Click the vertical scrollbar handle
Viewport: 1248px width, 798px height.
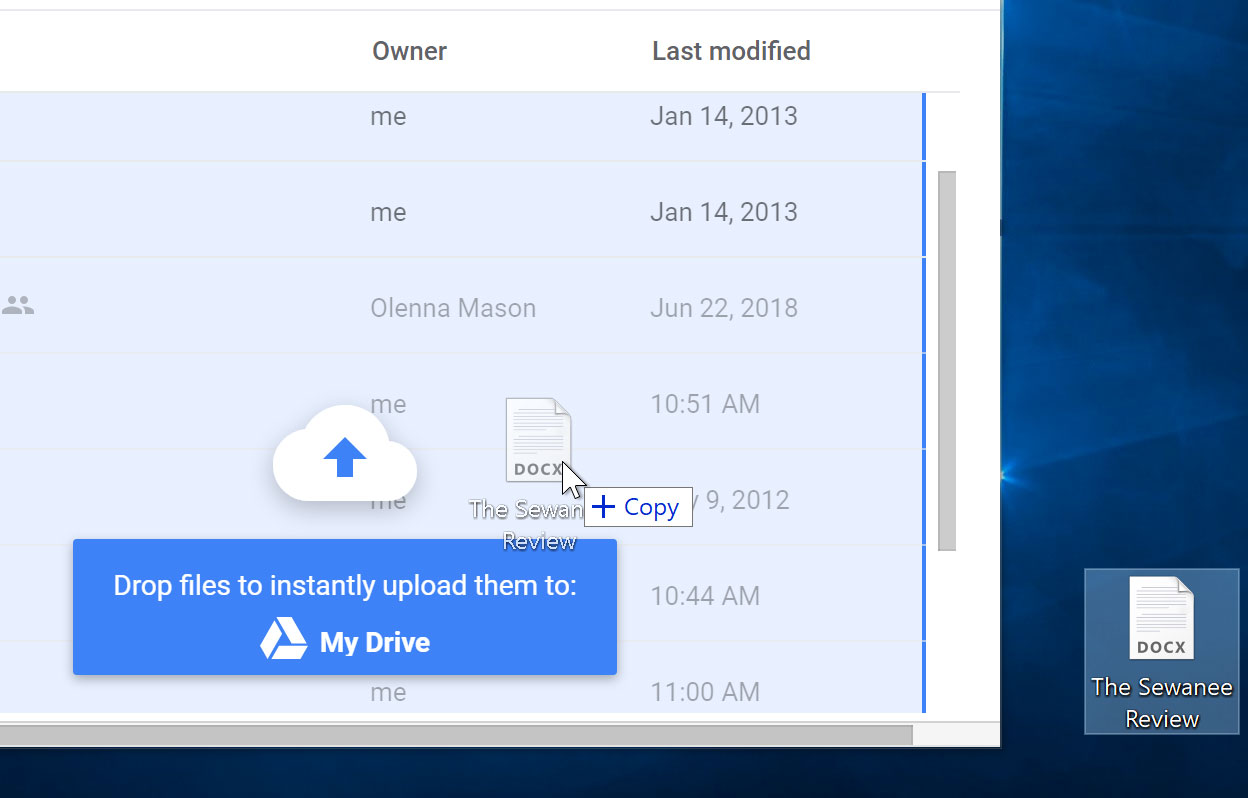point(946,360)
